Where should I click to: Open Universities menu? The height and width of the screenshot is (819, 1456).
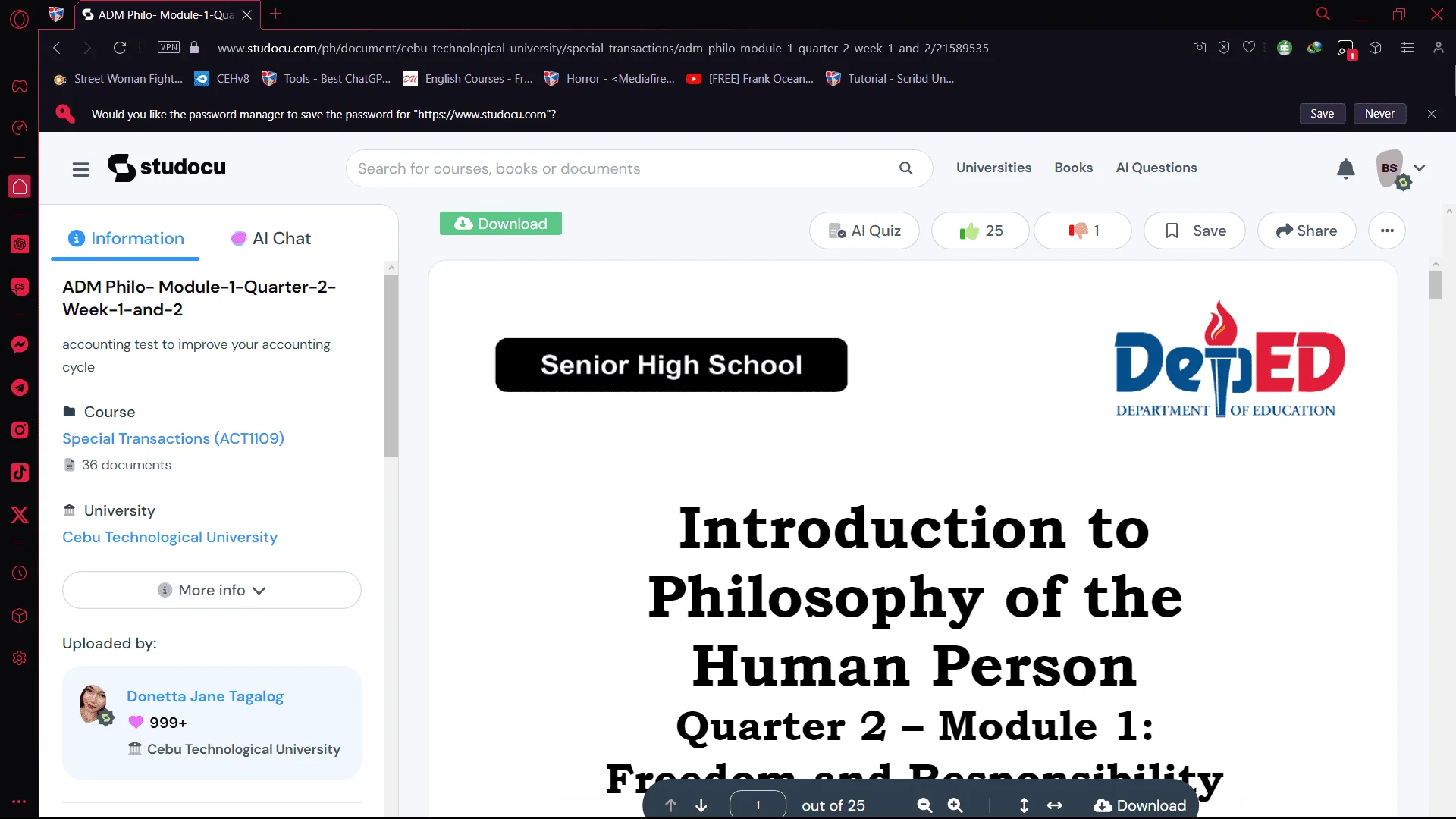coord(993,168)
